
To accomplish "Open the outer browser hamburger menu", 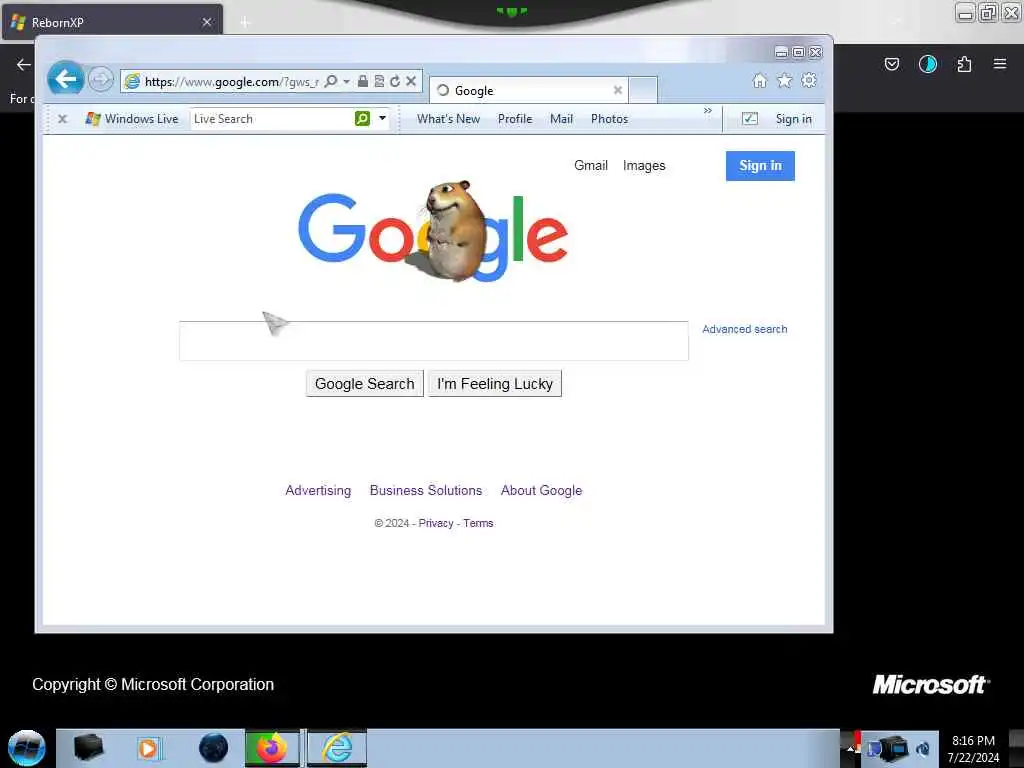I will tap(1000, 64).
